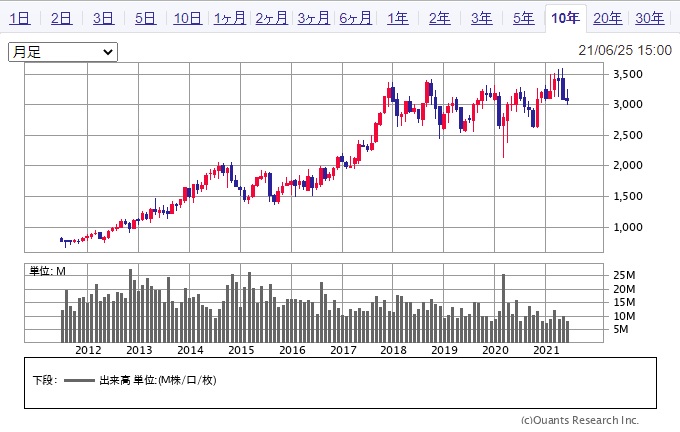Click the 出来高 単位:(M株/口/枚) legend text
This screenshot has height=432, width=680.
pyautogui.click(x=158, y=380)
